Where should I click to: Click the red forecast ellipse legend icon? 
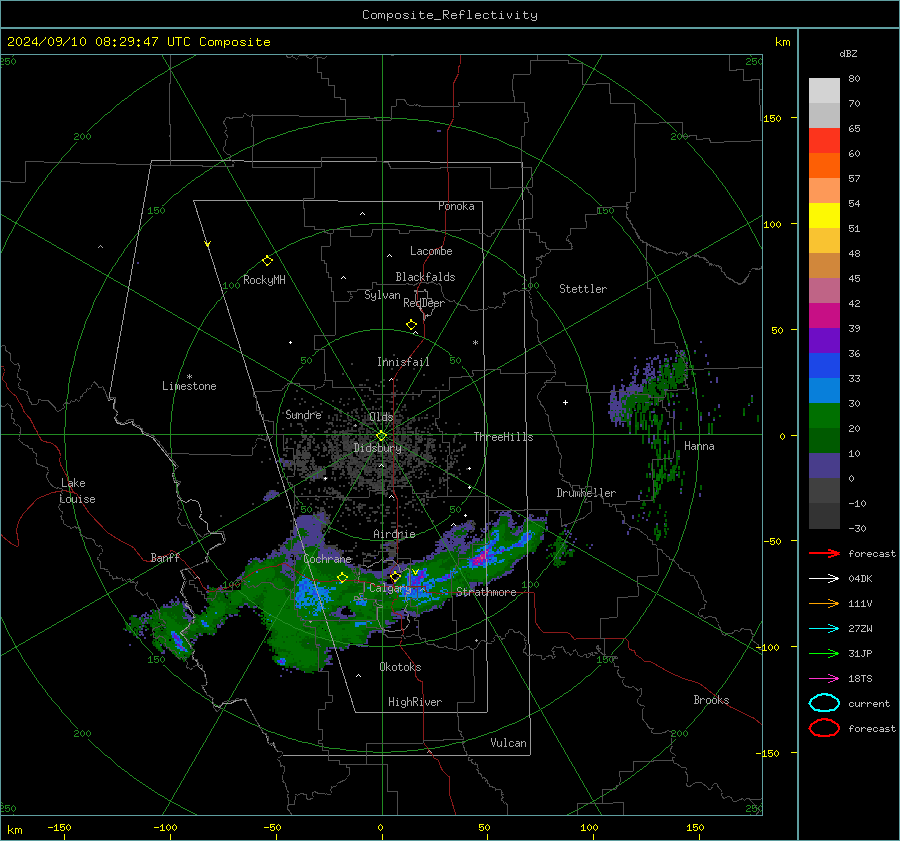pyautogui.click(x=824, y=728)
